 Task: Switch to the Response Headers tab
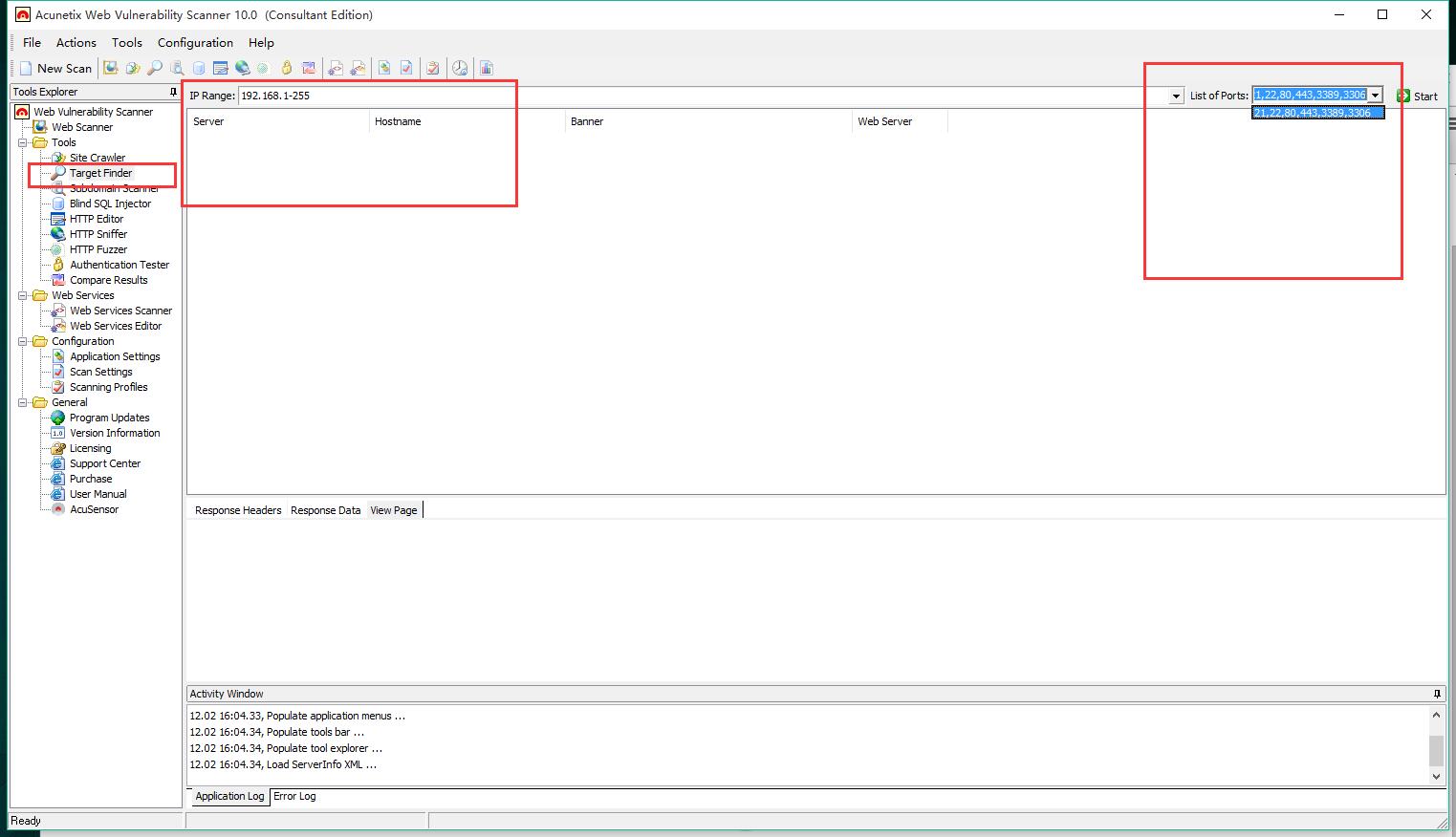tap(238, 510)
